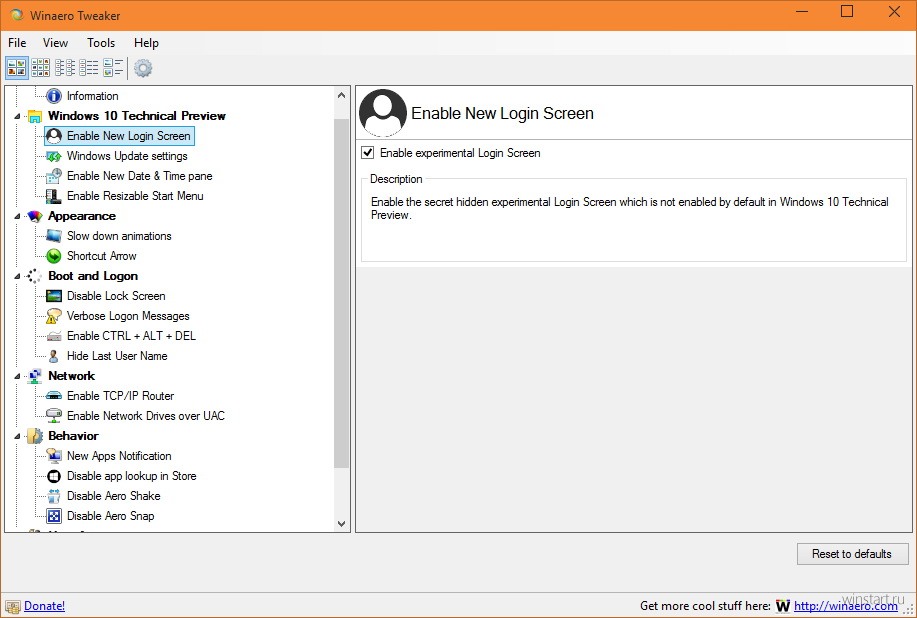Click the Disable Lock Screen icon
Viewport: 917px width, 618px height.
[54, 296]
